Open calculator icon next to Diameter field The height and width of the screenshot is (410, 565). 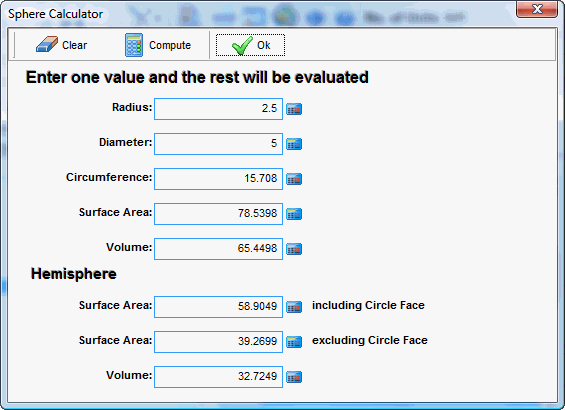pyautogui.click(x=294, y=144)
